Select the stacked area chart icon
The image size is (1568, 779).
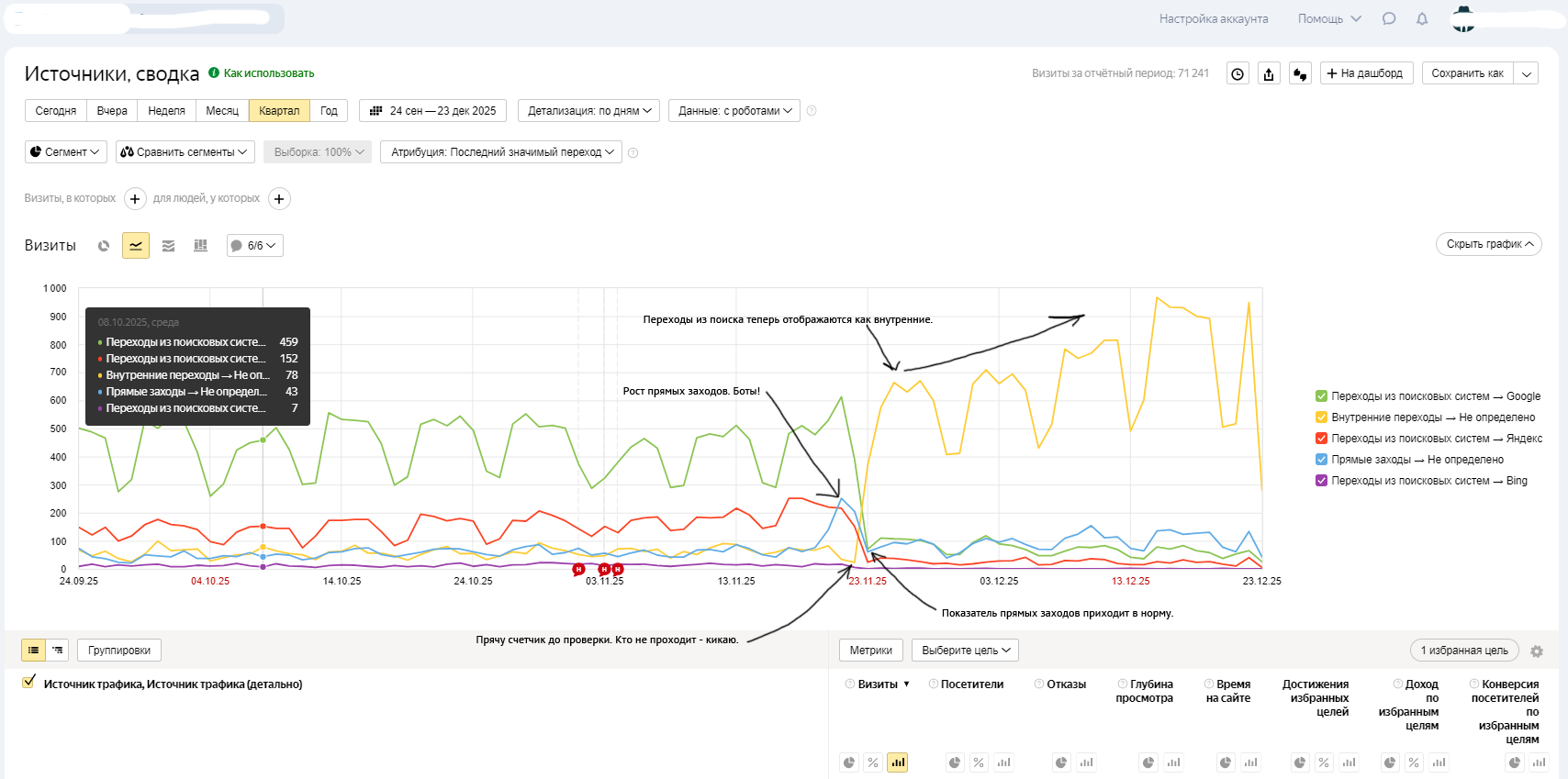pos(168,246)
